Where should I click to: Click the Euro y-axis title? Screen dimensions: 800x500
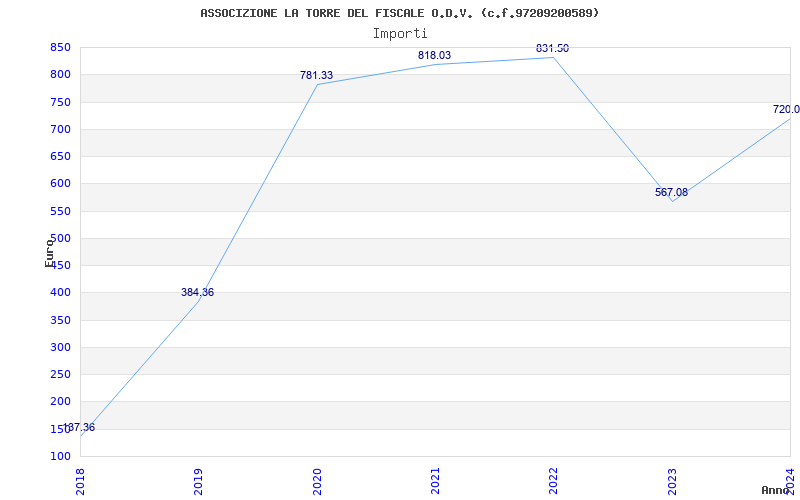tap(49, 253)
